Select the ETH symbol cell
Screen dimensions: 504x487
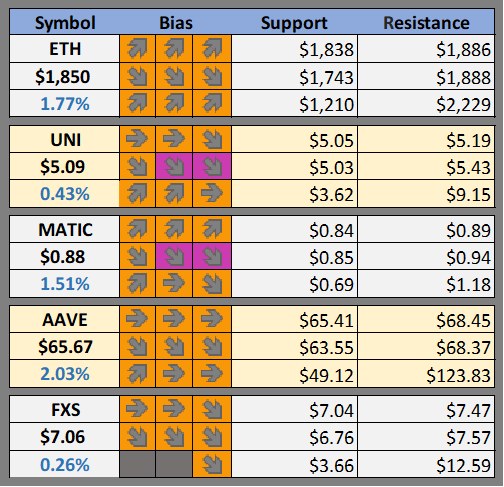tap(65, 49)
